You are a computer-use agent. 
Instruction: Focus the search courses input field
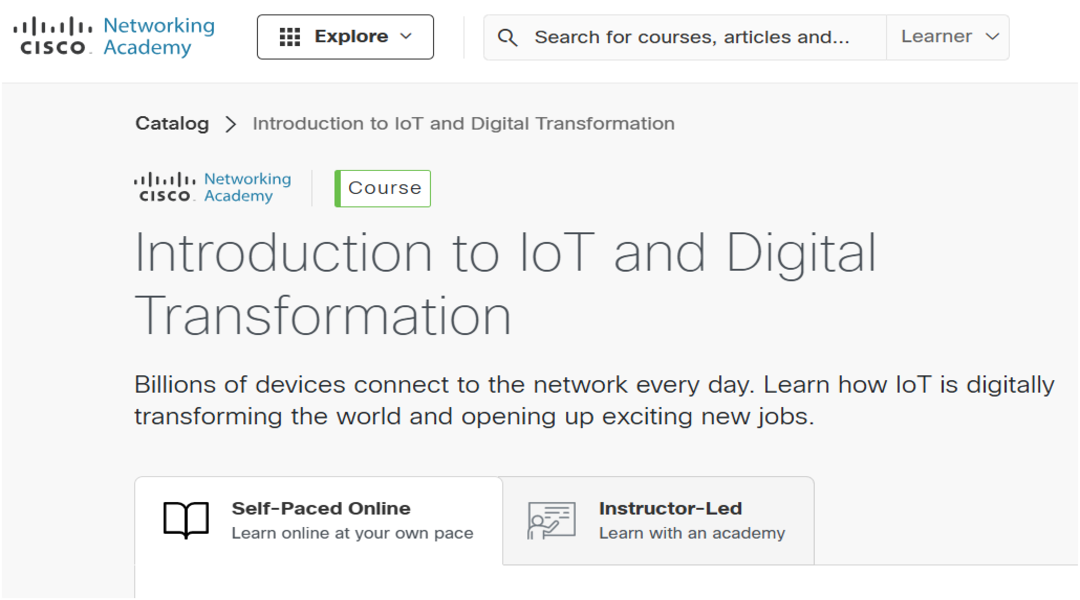pyautogui.click(x=692, y=37)
